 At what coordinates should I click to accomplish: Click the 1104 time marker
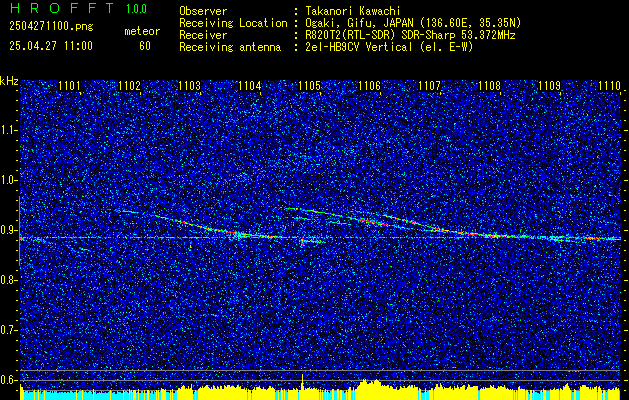tap(249, 86)
